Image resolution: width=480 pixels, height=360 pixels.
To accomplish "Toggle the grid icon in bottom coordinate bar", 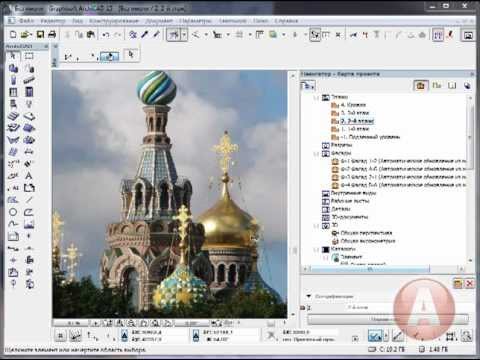I will point(60,336).
